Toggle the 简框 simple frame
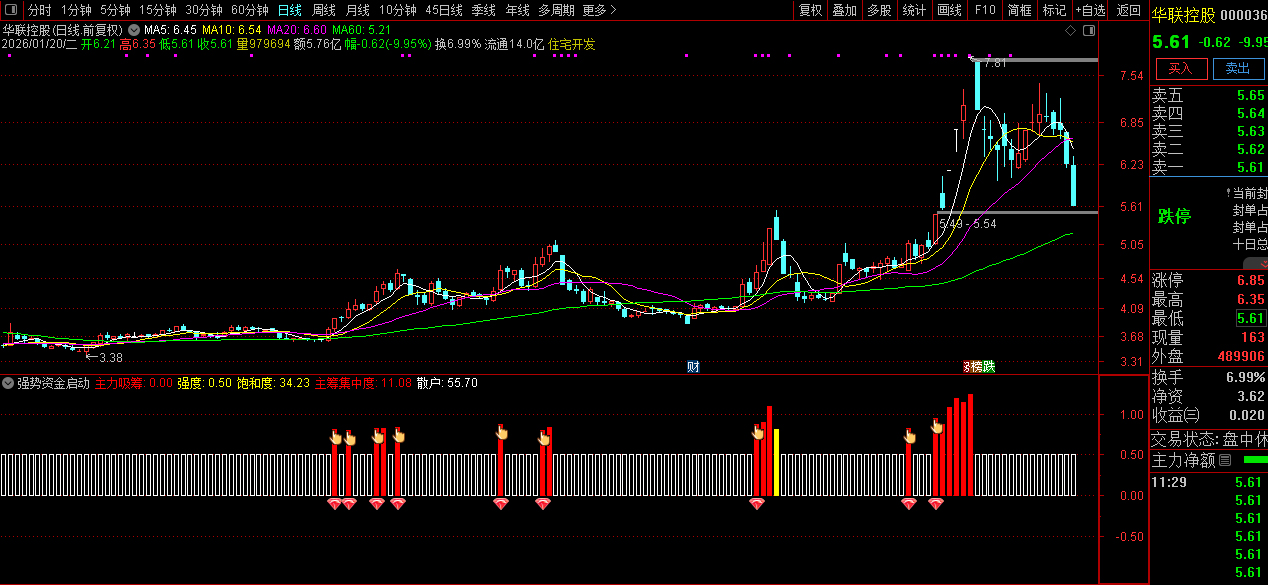This screenshot has width=1268, height=585. coord(1019,10)
